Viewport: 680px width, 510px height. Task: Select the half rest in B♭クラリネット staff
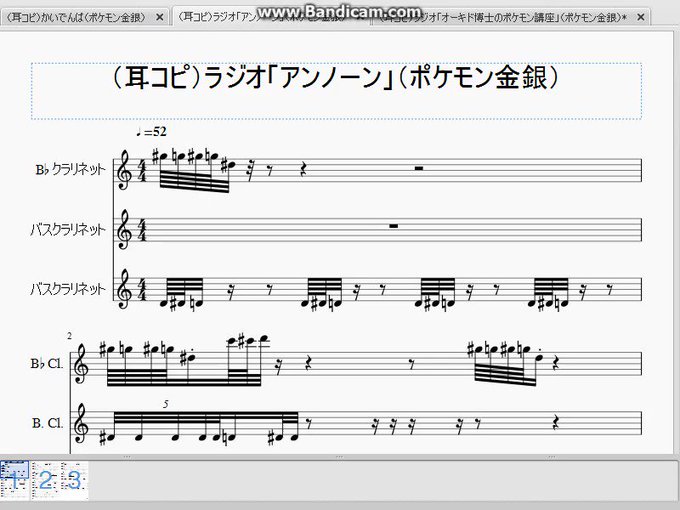[419, 168]
